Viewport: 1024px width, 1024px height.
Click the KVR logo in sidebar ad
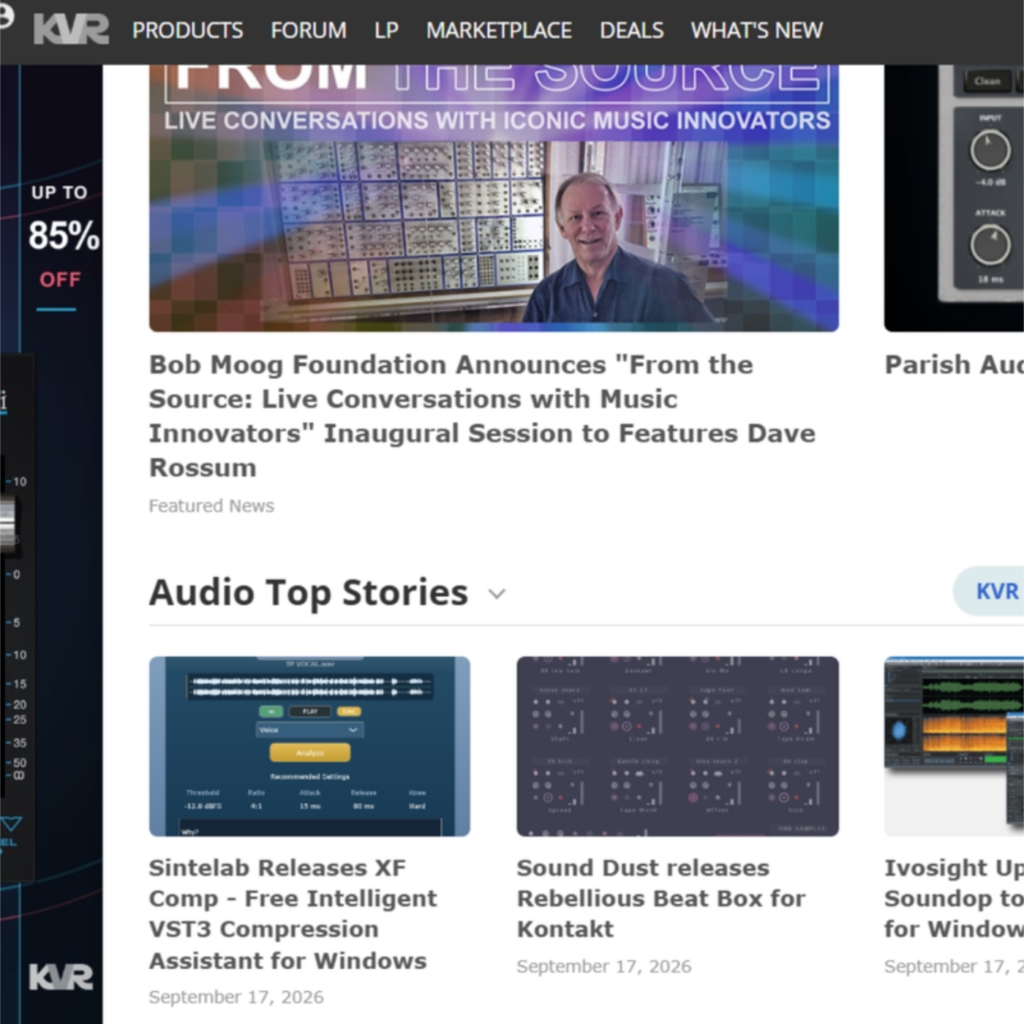click(61, 977)
